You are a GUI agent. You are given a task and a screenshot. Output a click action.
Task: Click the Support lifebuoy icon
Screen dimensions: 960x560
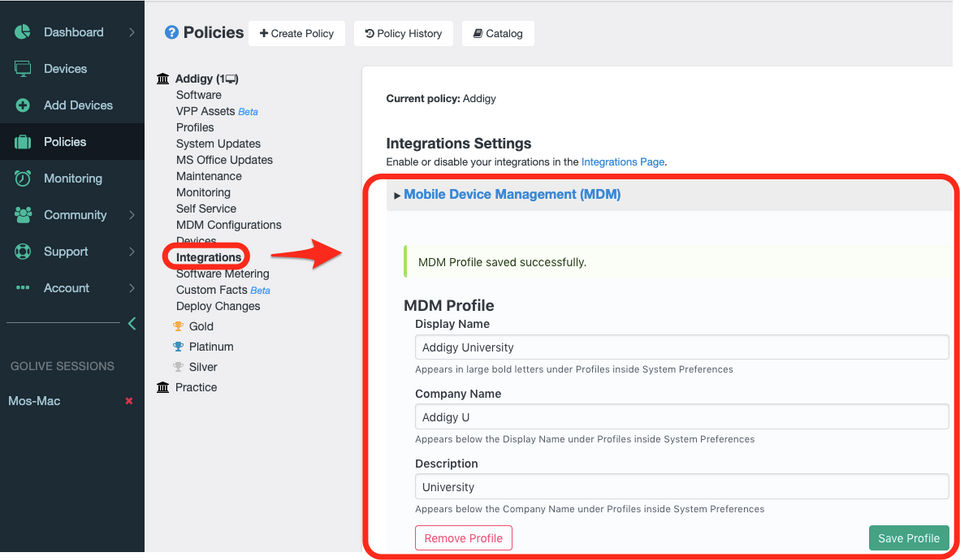tap(23, 252)
